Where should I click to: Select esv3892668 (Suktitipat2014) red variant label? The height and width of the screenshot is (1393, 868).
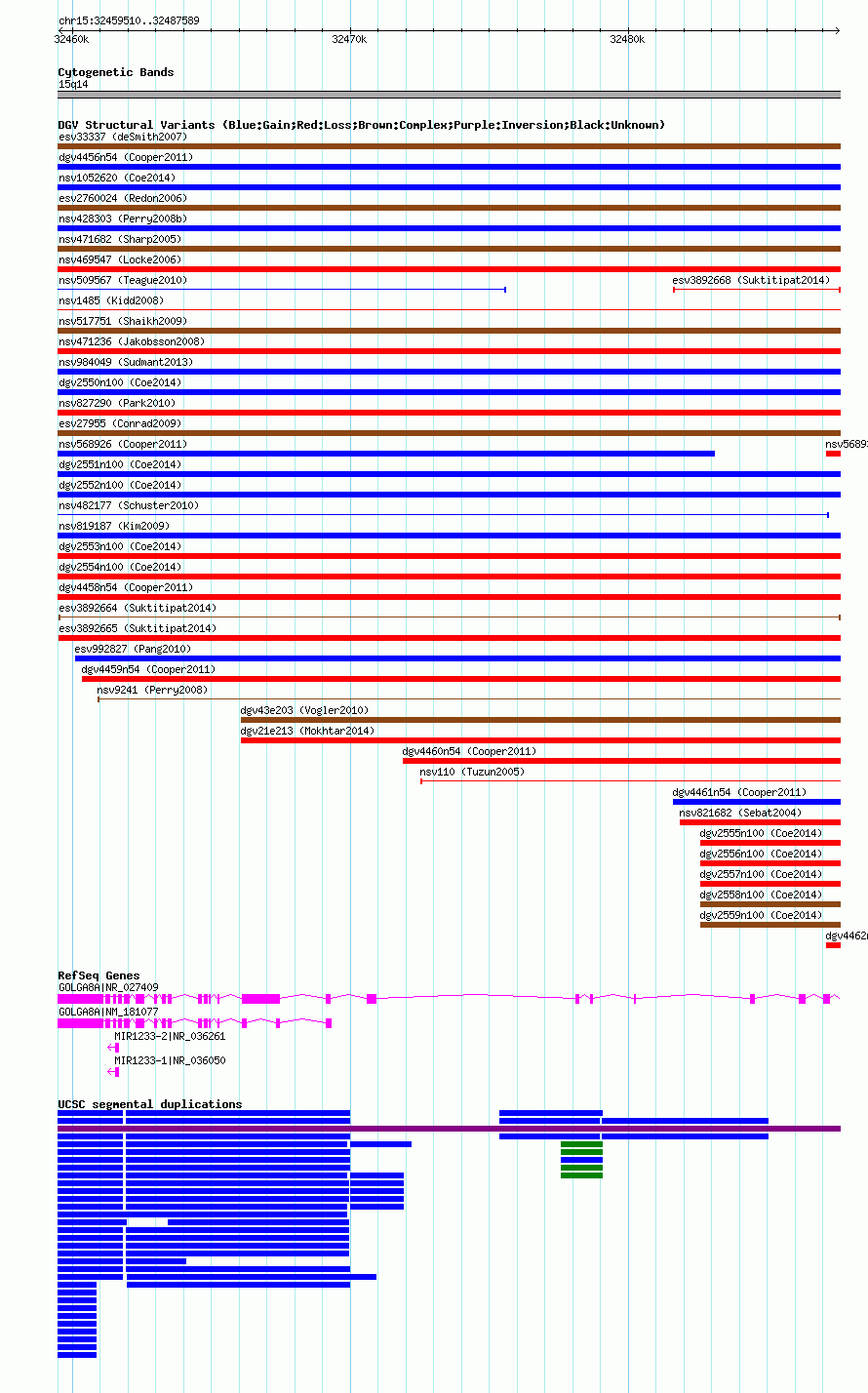pyautogui.click(x=751, y=280)
